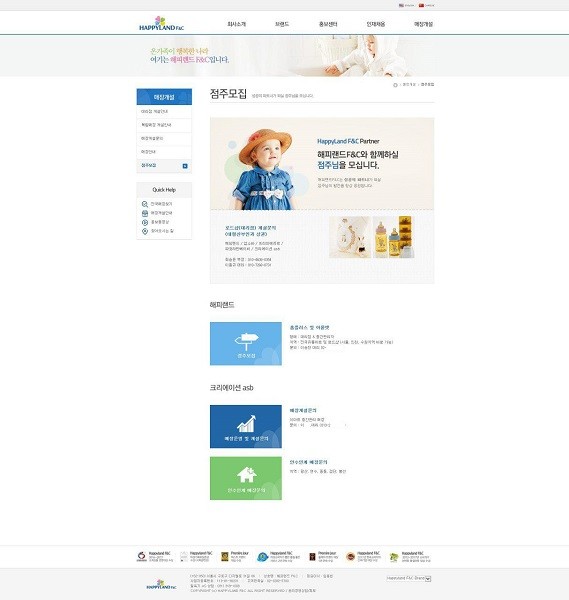
Task: Expand the plus icon beside 점주모집 in sidebar
Action: click(185, 166)
